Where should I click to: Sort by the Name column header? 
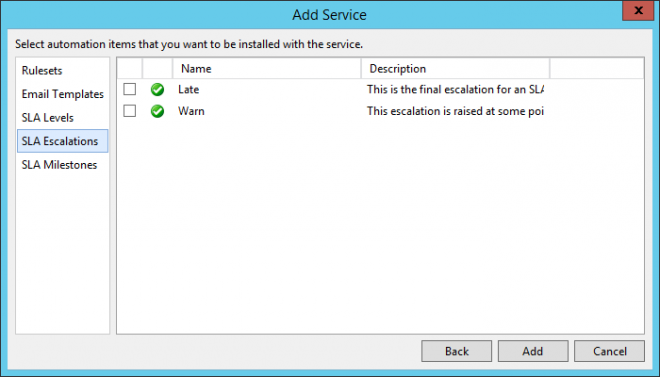click(x=266, y=69)
